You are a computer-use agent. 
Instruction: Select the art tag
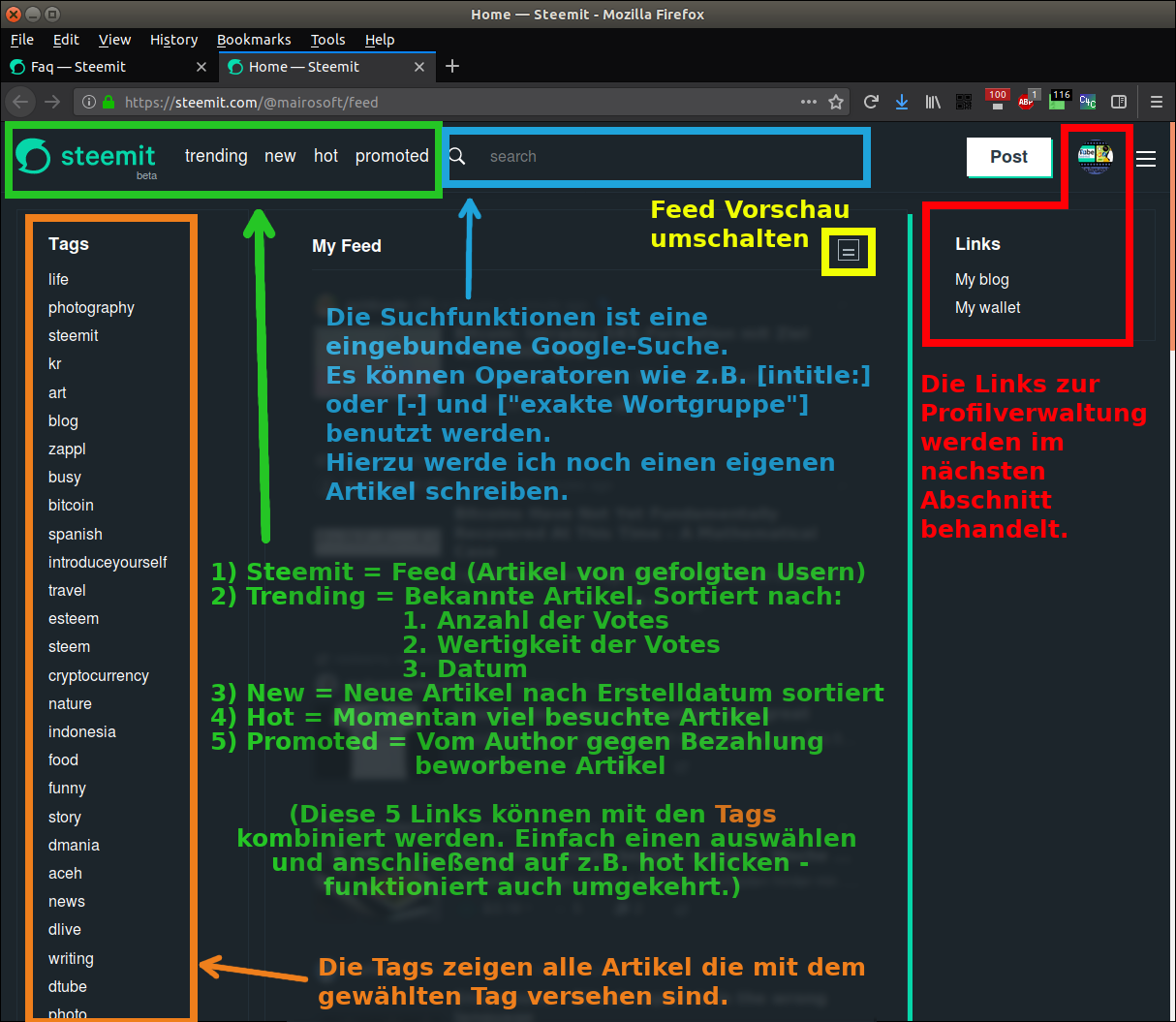point(57,392)
